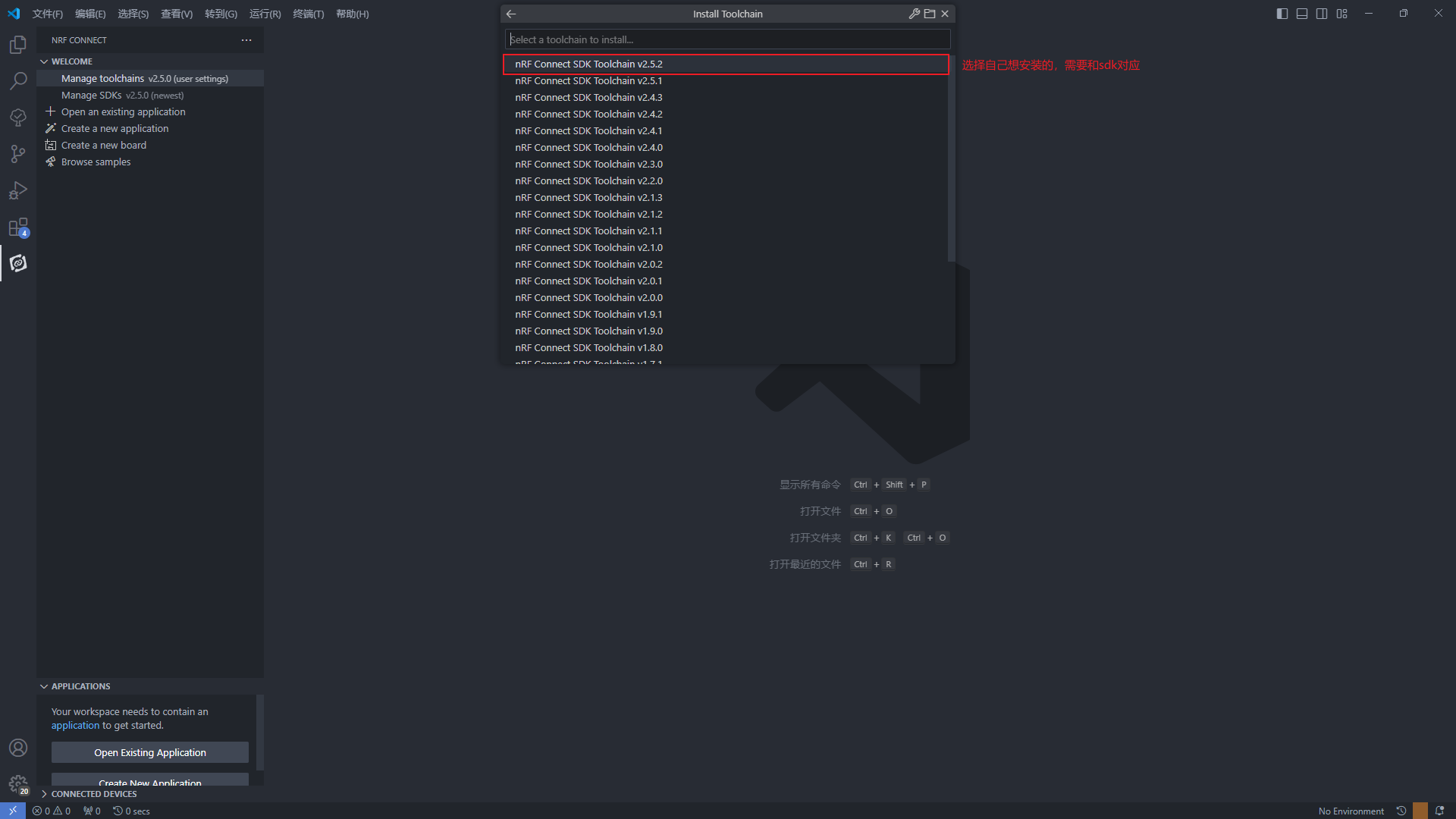The height and width of the screenshot is (819, 1456).
Task: Click the blue application link
Action: (75, 726)
